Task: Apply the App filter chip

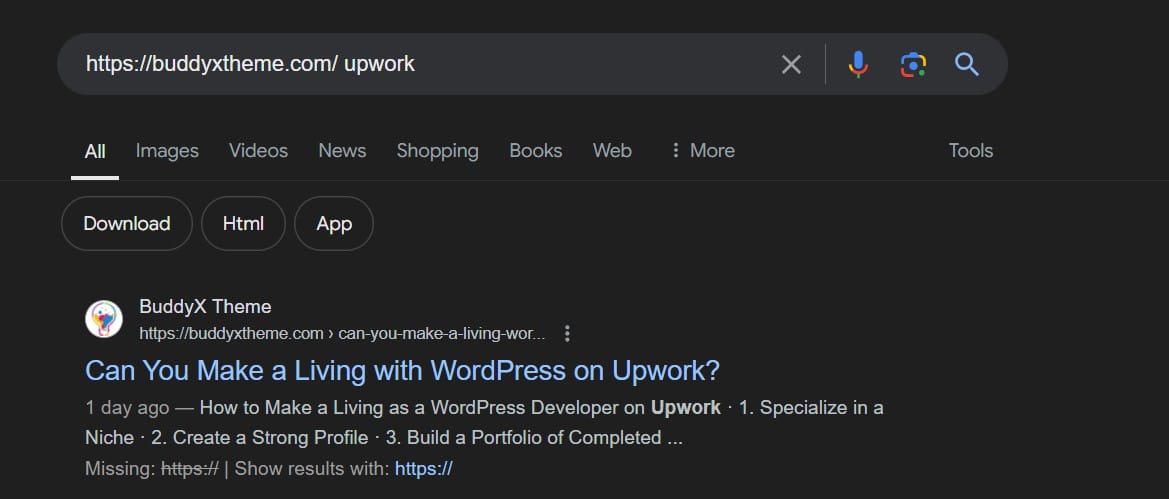Action: pos(334,223)
